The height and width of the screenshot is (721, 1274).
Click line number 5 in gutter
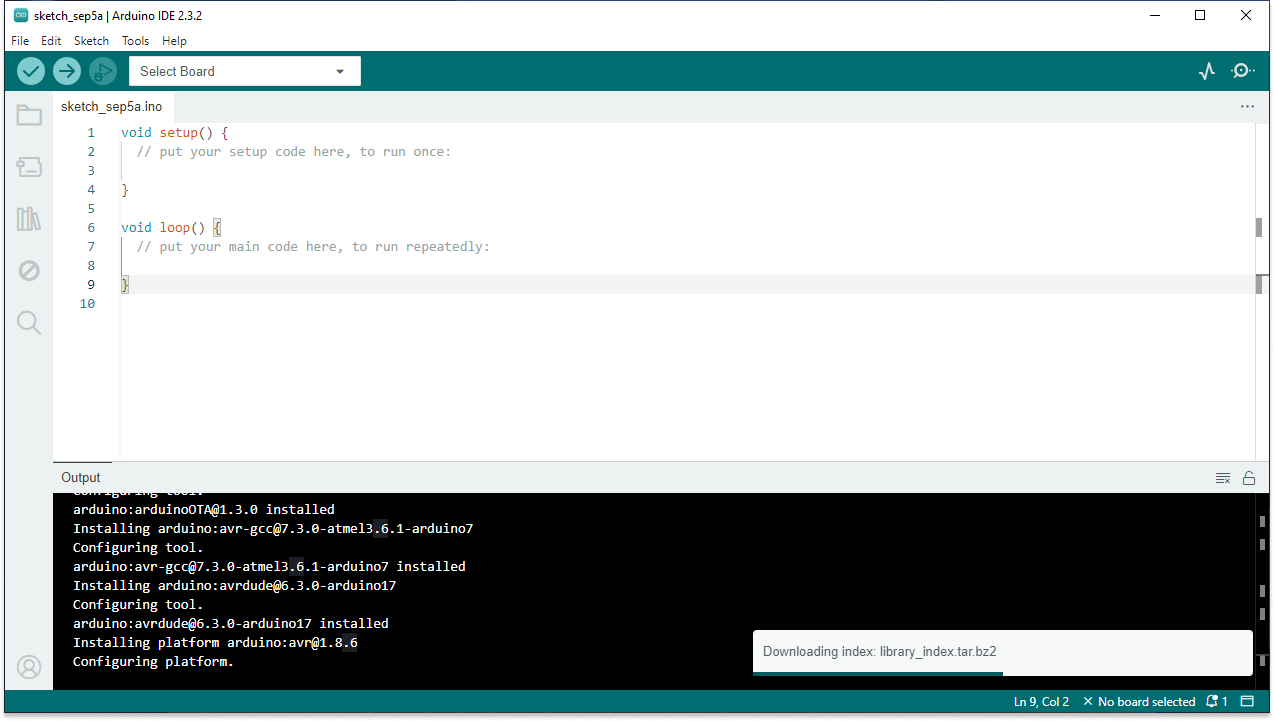click(x=91, y=209)
